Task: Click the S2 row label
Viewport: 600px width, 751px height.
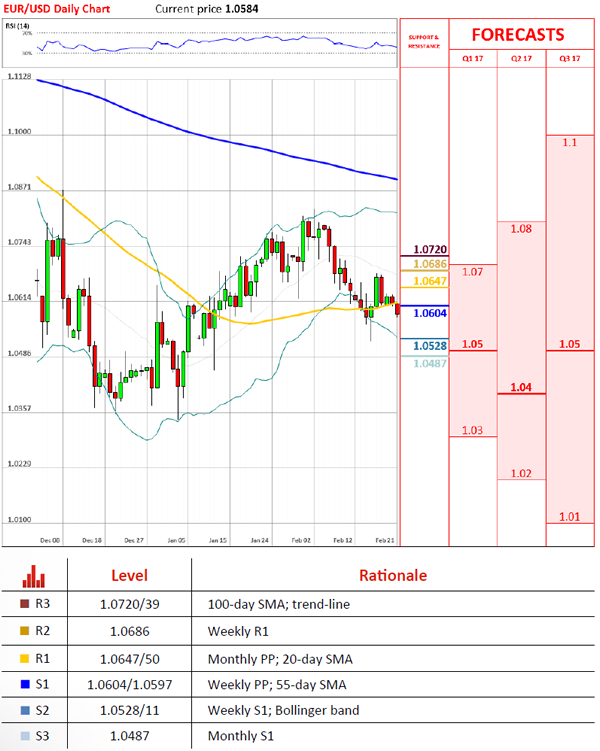Action: (43, 710)
